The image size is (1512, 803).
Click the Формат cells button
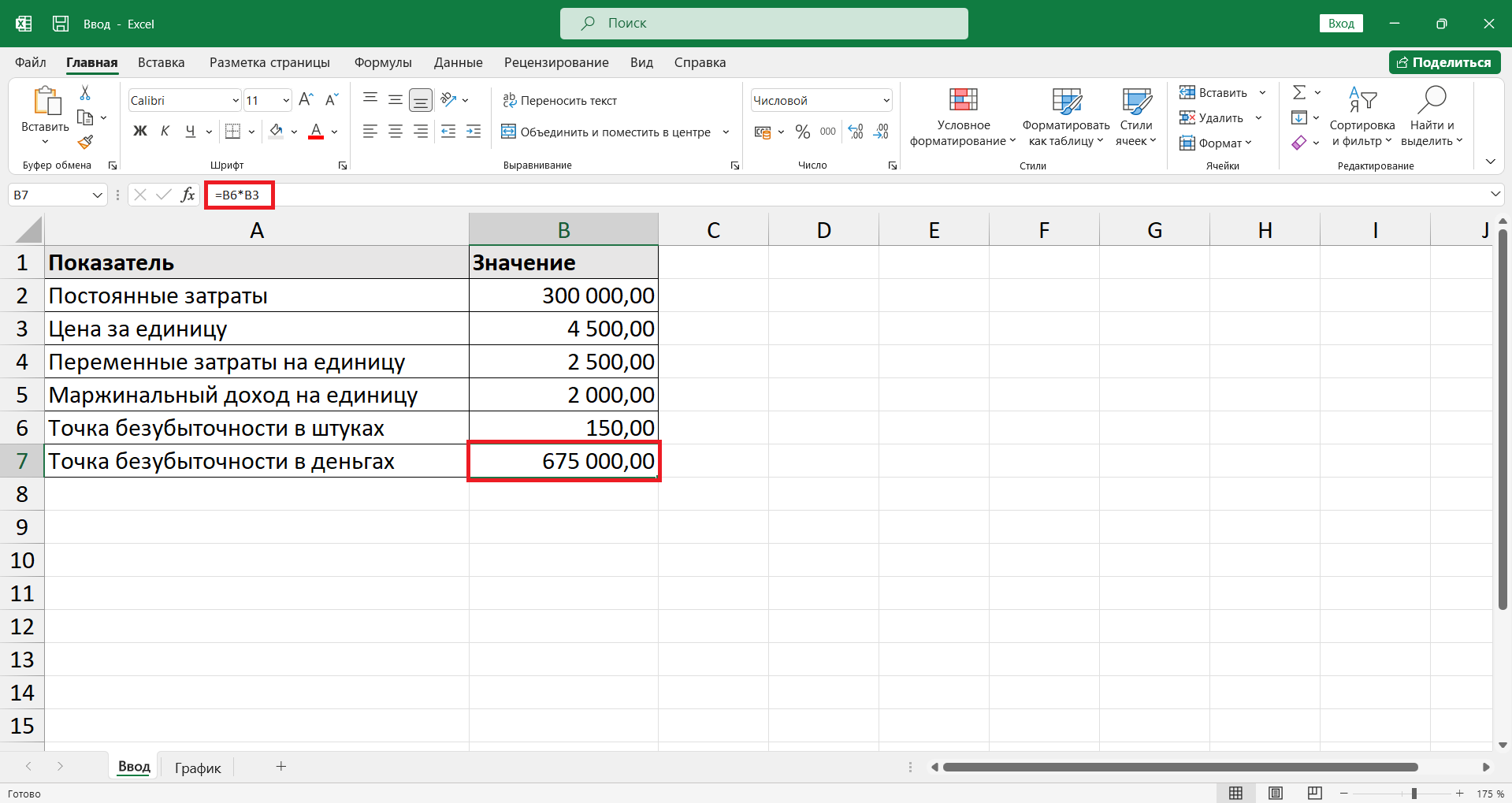click(1216, 143)
